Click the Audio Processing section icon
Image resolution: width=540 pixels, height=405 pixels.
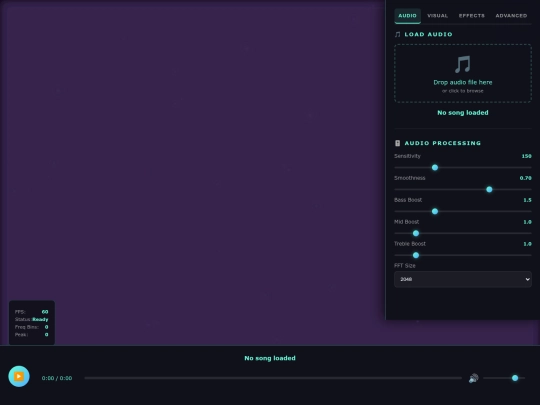397,143
